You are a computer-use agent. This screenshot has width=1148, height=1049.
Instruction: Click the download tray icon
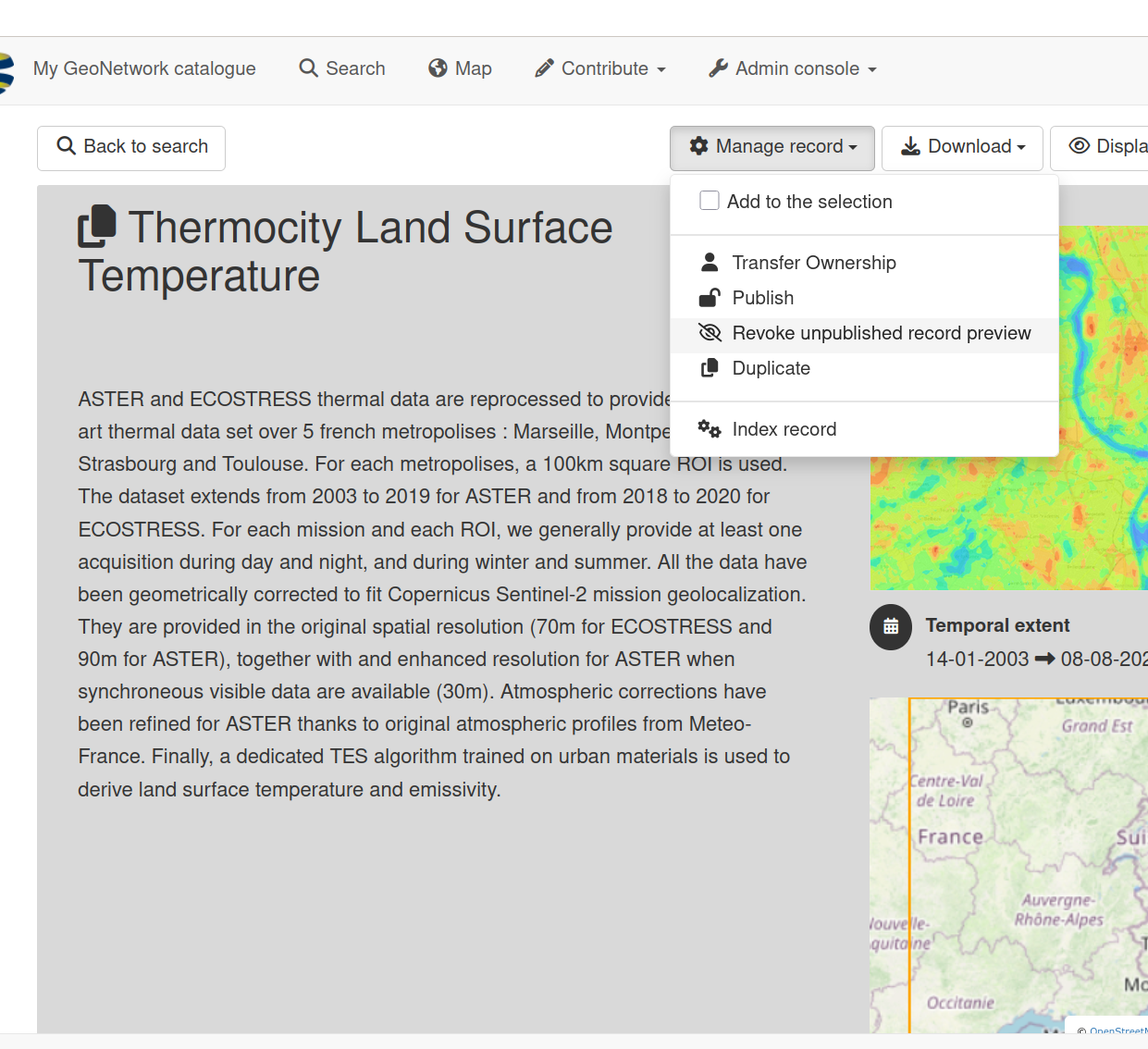tap(910, 146)
